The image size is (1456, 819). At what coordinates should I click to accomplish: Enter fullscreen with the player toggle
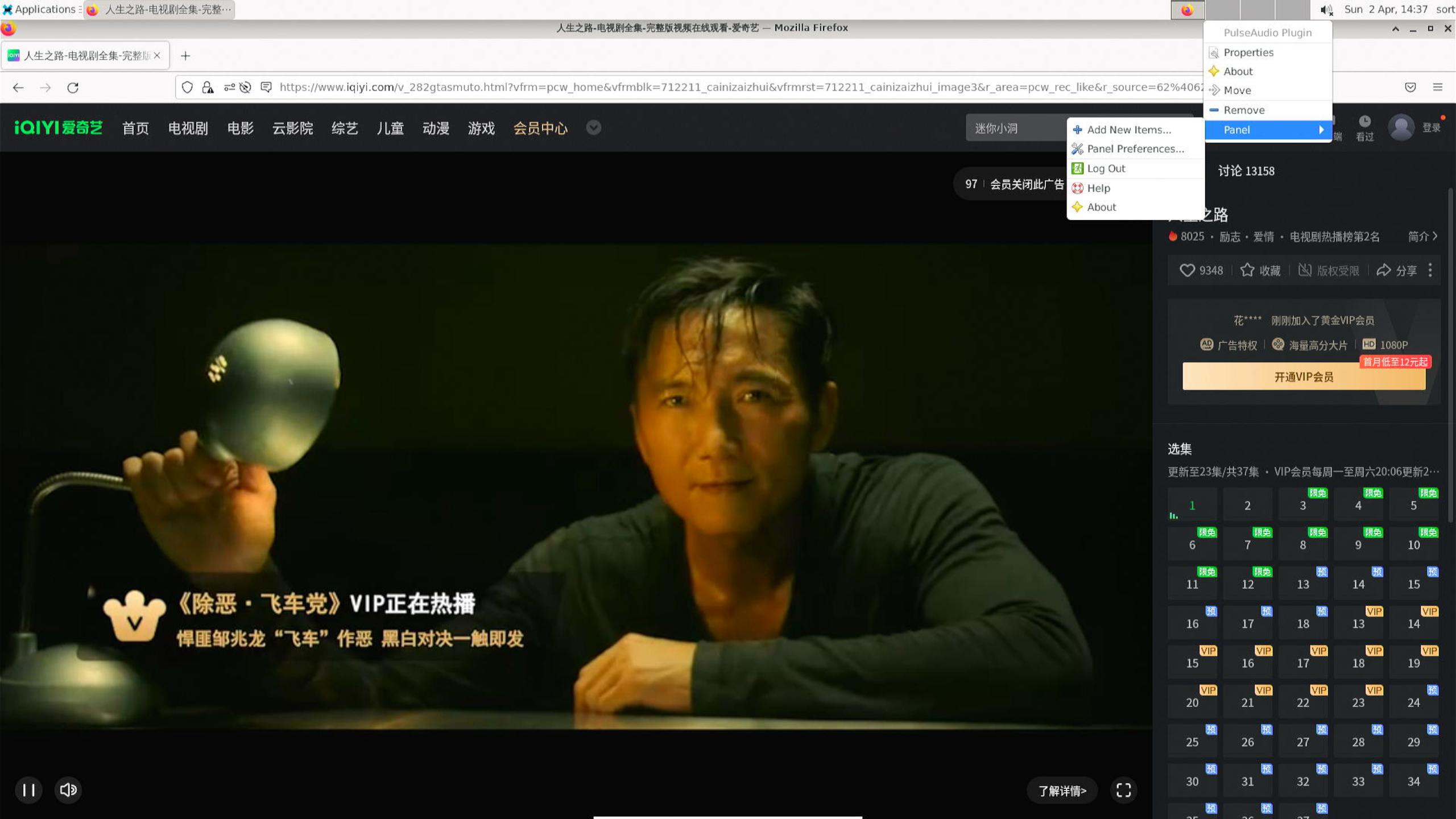click(1123, 790)
